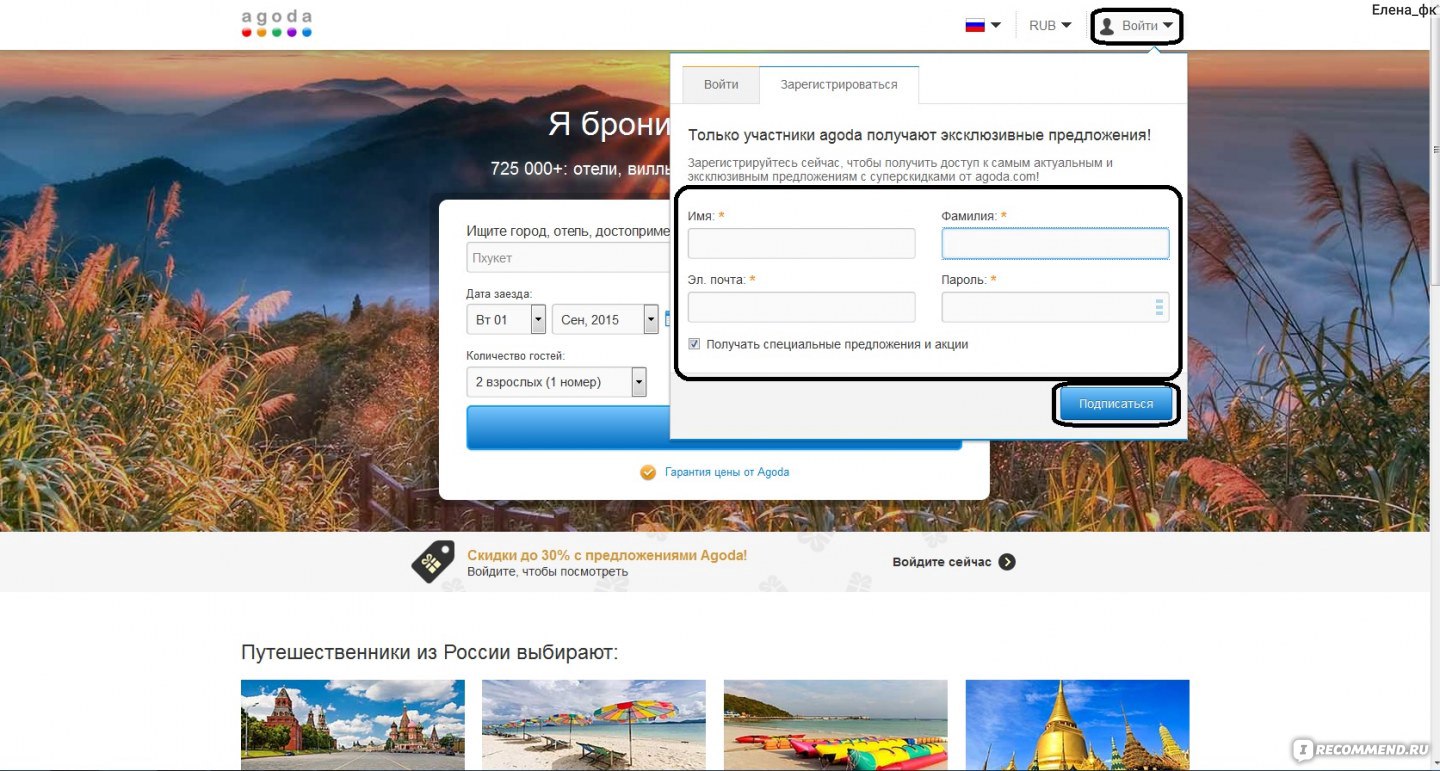This screenshot has width=1440, height=771.
Task: Select the Зарегистрироваться tab
Action: pos(839,84)
